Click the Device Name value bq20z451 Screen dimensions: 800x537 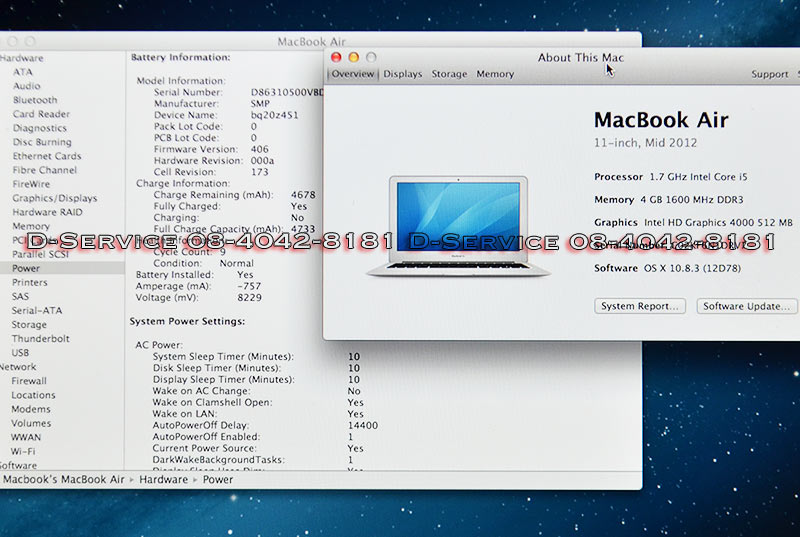(x=274, y=115)
